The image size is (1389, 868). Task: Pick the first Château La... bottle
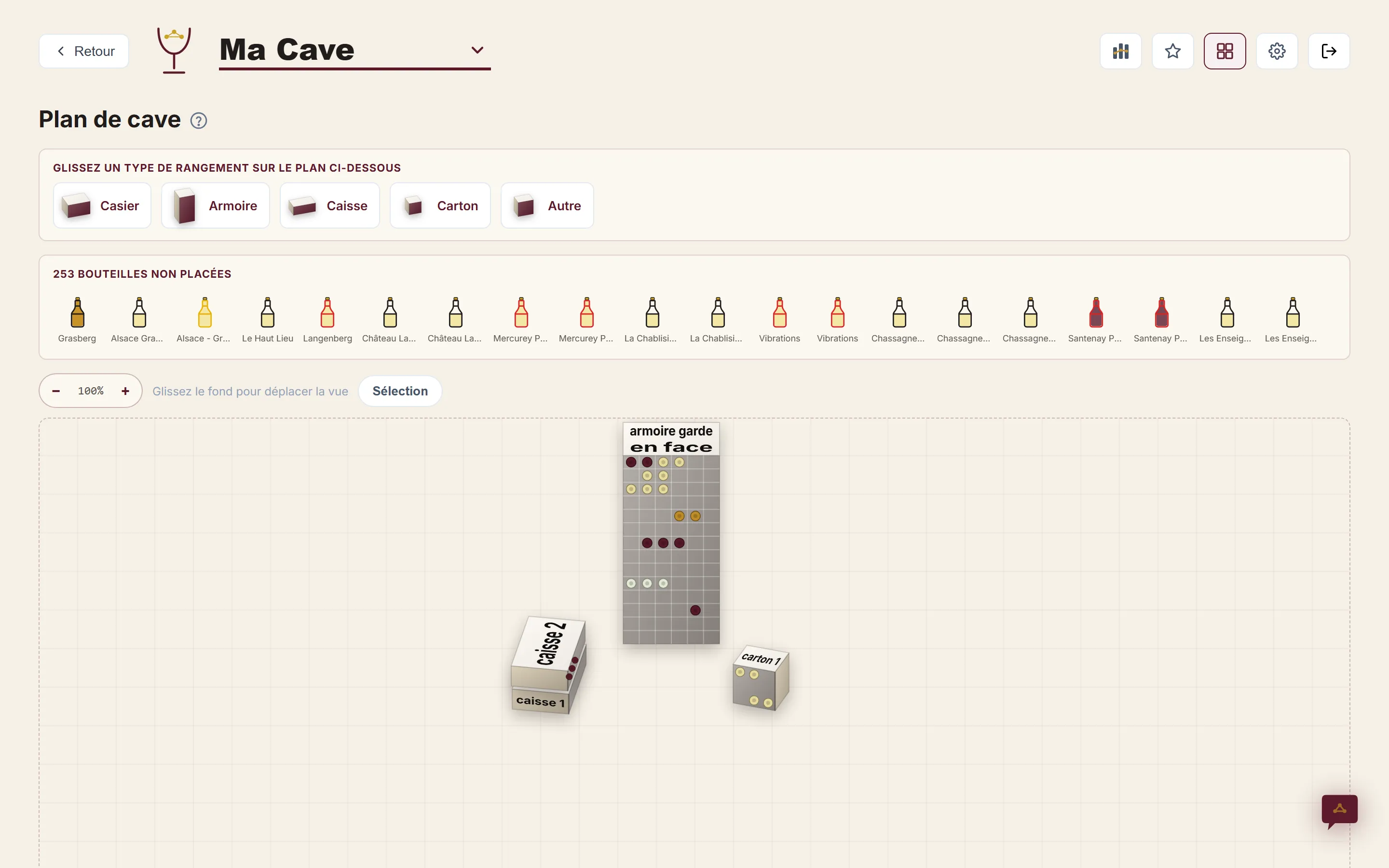coord(389,320)
